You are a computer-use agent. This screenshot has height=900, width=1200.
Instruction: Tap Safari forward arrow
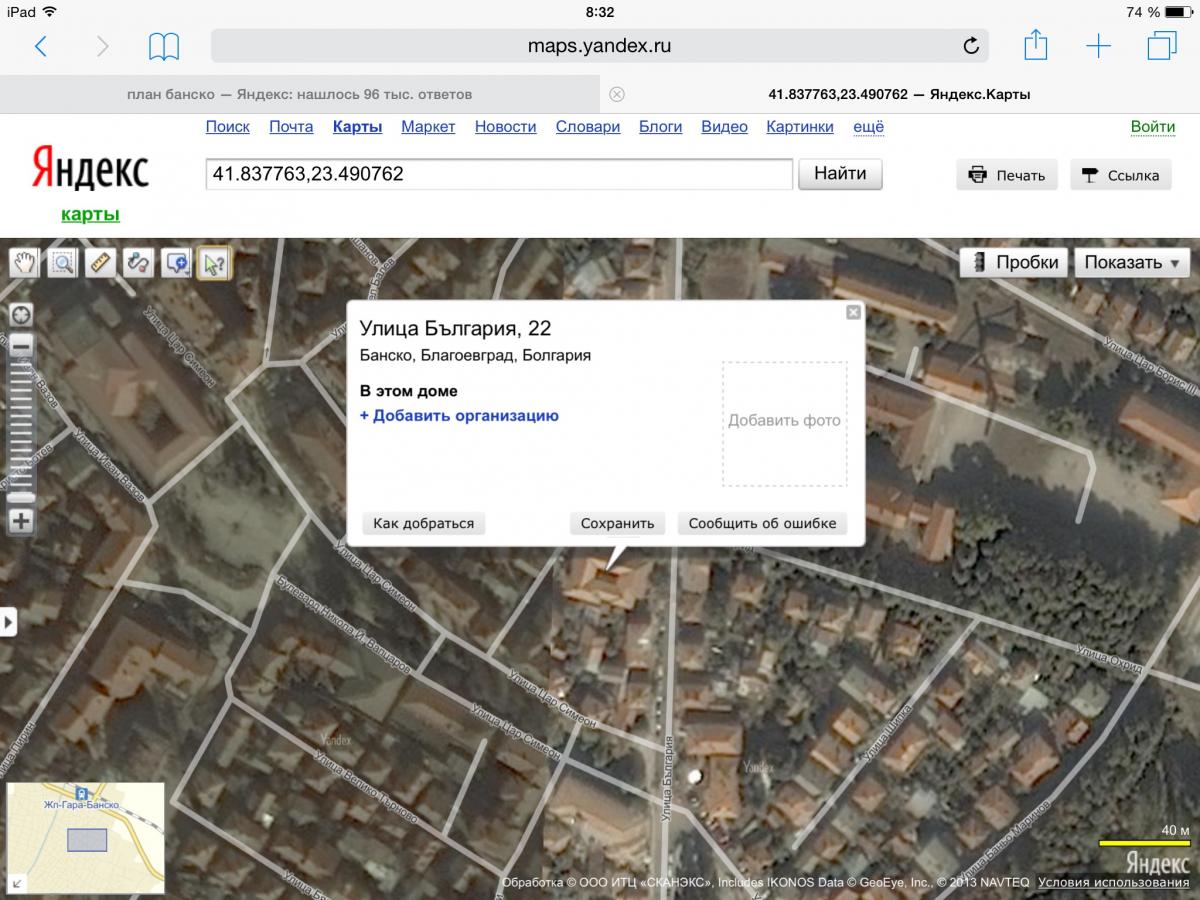click(x=102, y=46)
